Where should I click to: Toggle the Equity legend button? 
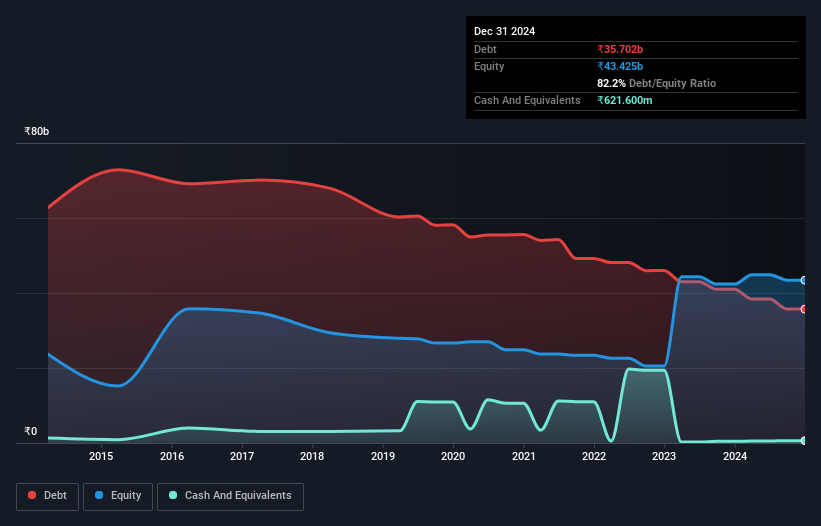pyautogui.click(x=118, y=496)
